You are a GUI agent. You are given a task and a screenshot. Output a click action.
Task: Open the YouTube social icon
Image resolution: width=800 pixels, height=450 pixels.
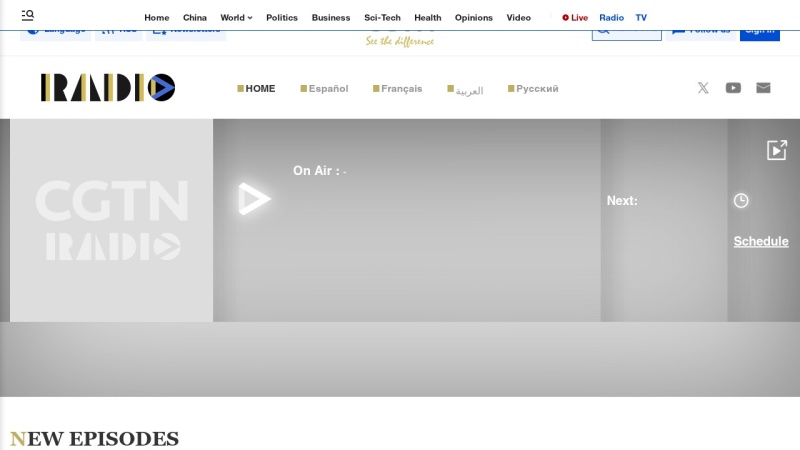(x=733, y=88)
